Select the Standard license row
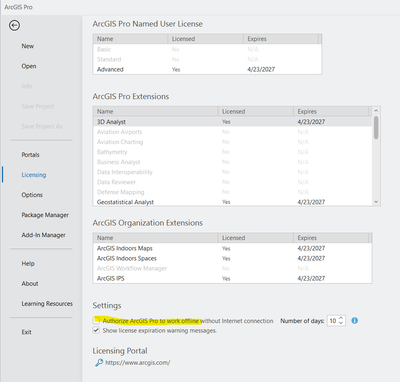Image resolution: width=400 pixels, height=382 pixels. click(207, 59)
